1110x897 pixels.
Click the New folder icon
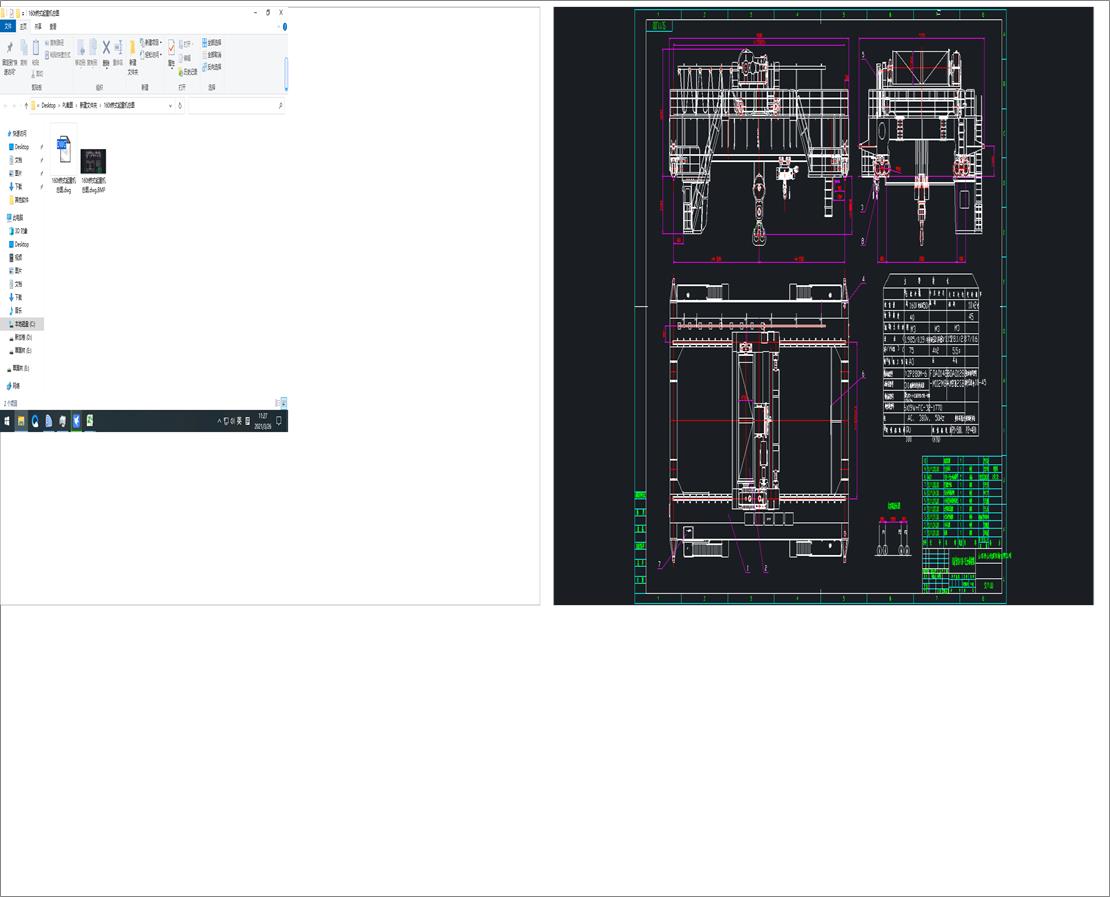[x=132, y=49]
